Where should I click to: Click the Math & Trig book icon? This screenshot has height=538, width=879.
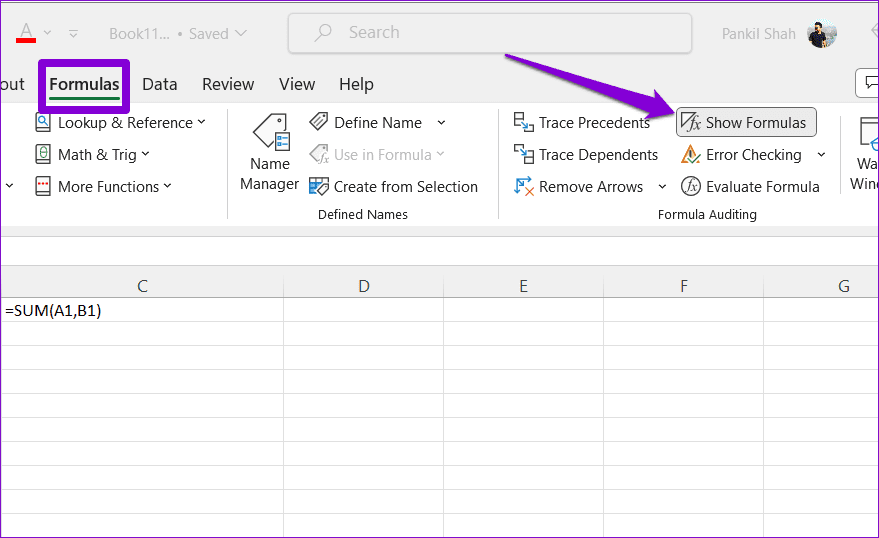coord(43,154)
